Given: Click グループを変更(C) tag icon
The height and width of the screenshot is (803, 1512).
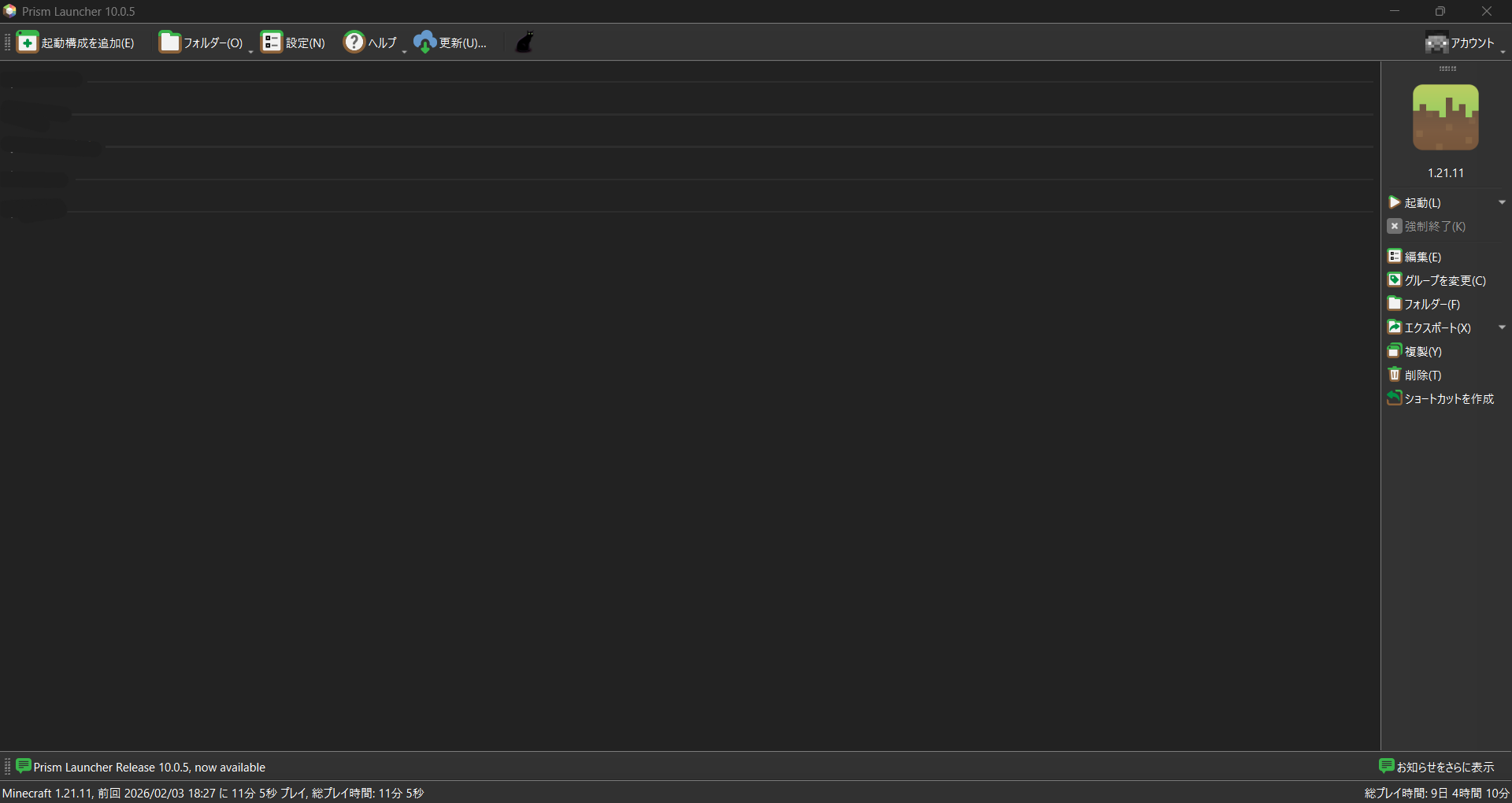Looking at the screenshot, I should click(1395, 280).
